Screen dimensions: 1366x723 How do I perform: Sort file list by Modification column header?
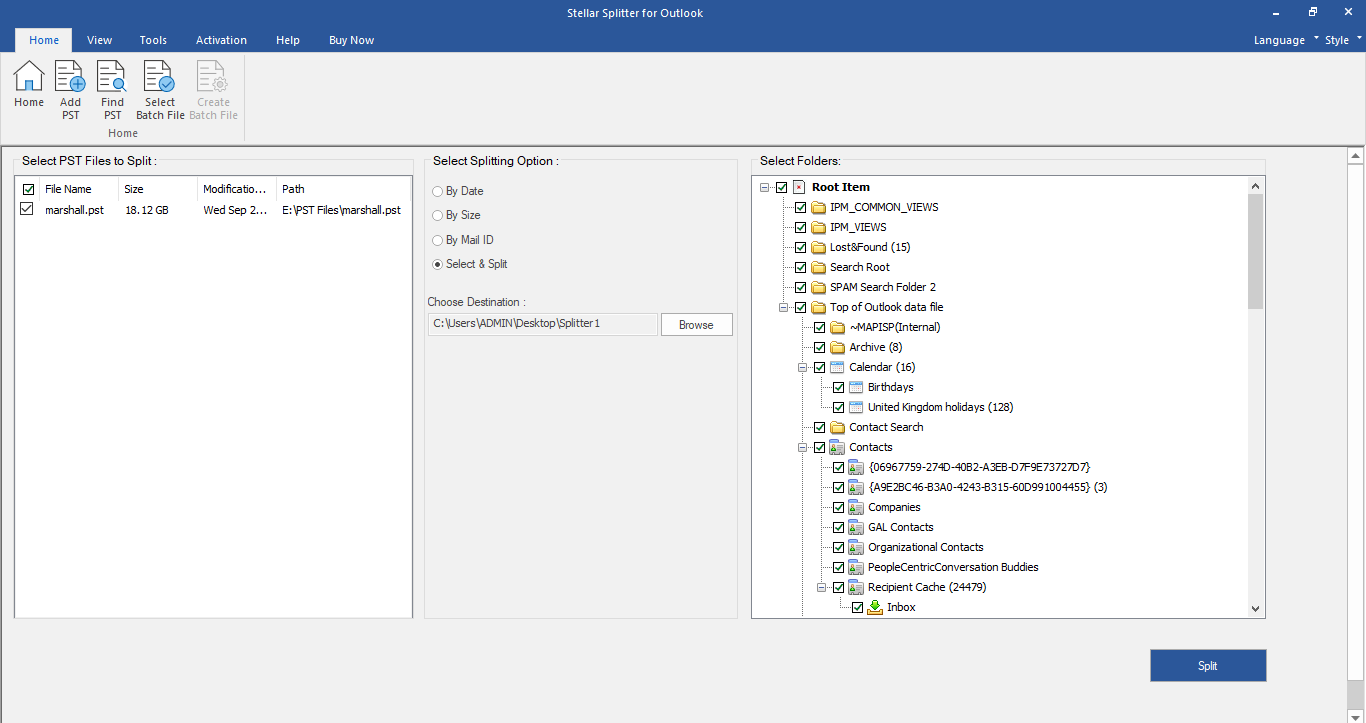click(237, 189)
